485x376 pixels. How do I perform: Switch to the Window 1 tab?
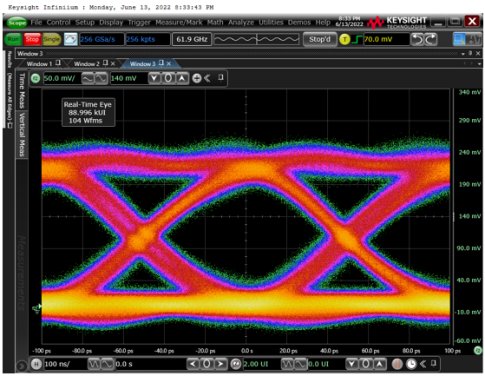pos(39,64)
